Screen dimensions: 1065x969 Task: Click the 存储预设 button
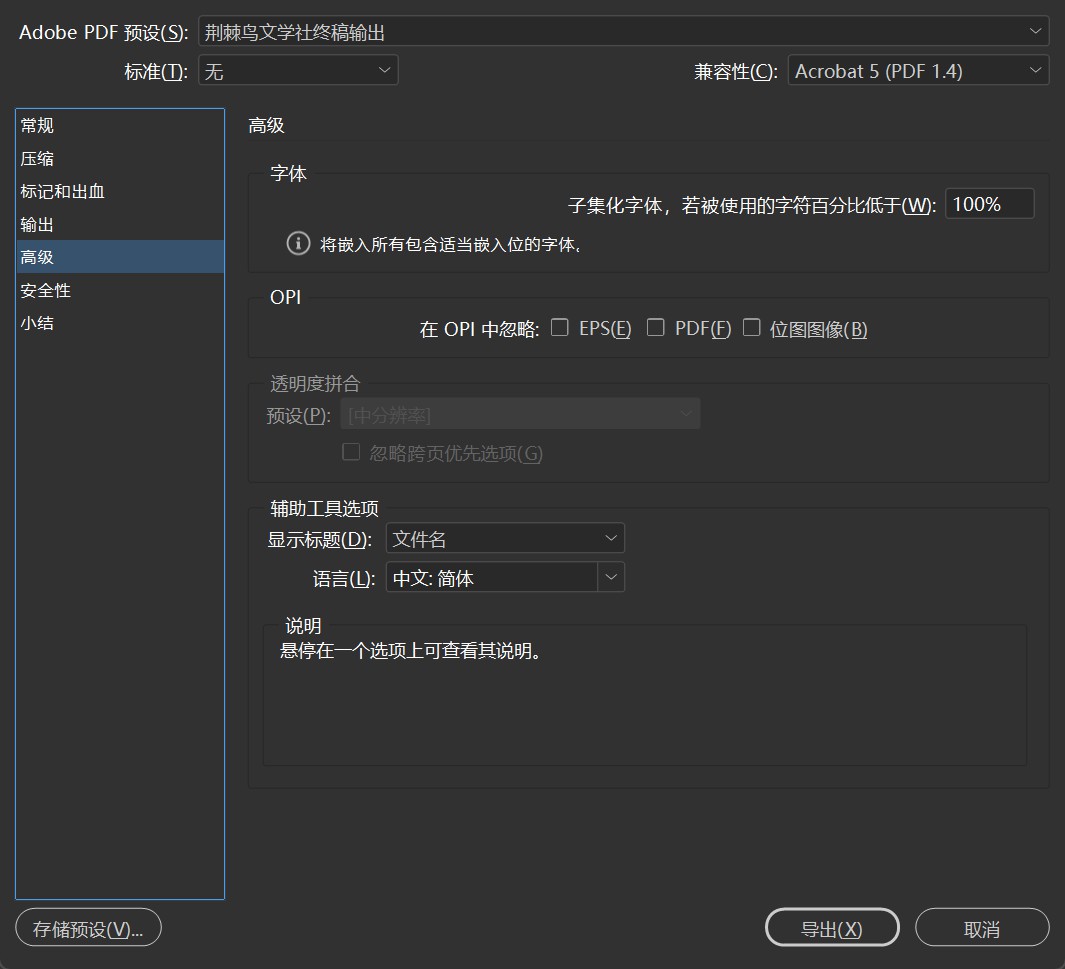click(x=88, y=928)
